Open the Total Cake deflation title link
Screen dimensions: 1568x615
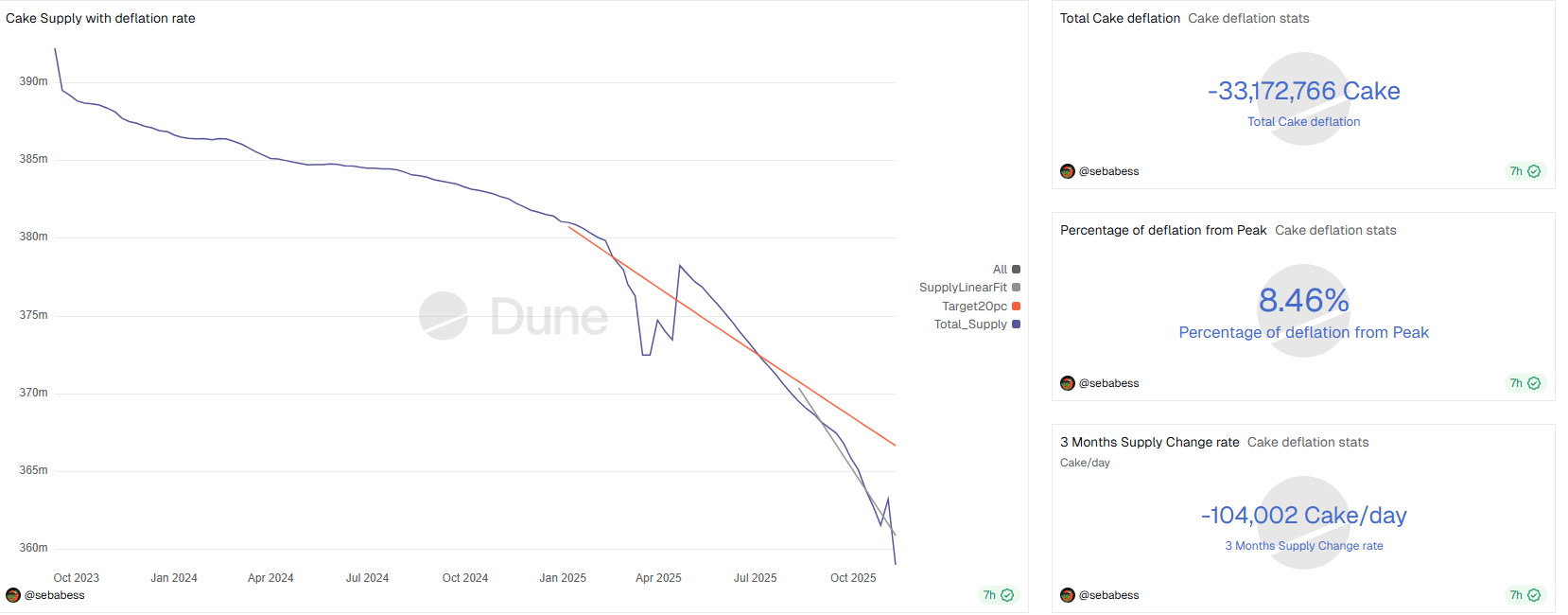coord(1120,19)
